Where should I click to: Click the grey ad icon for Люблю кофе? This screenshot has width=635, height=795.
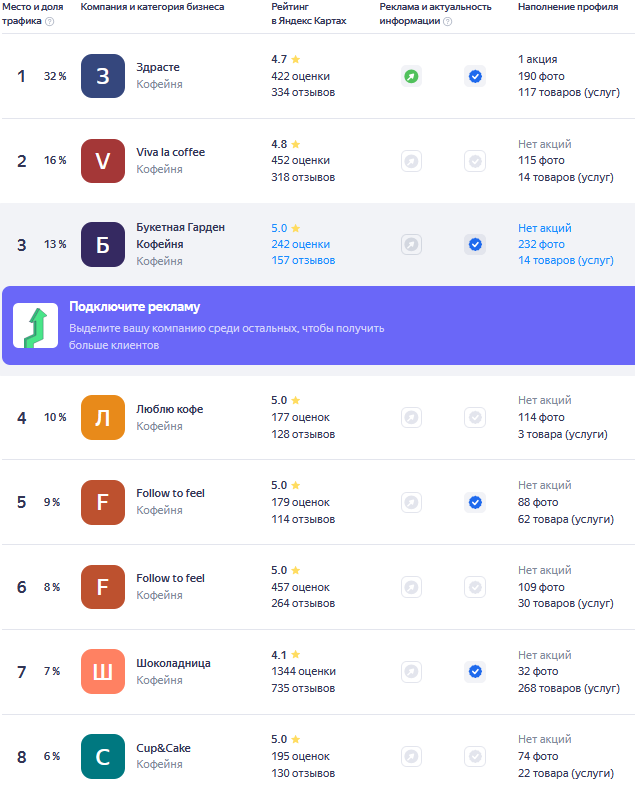[x=411, y=418]
